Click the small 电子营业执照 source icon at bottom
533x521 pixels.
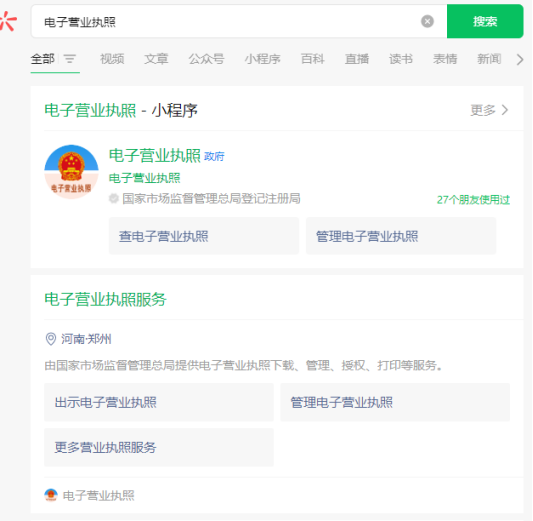click(51, 495)
